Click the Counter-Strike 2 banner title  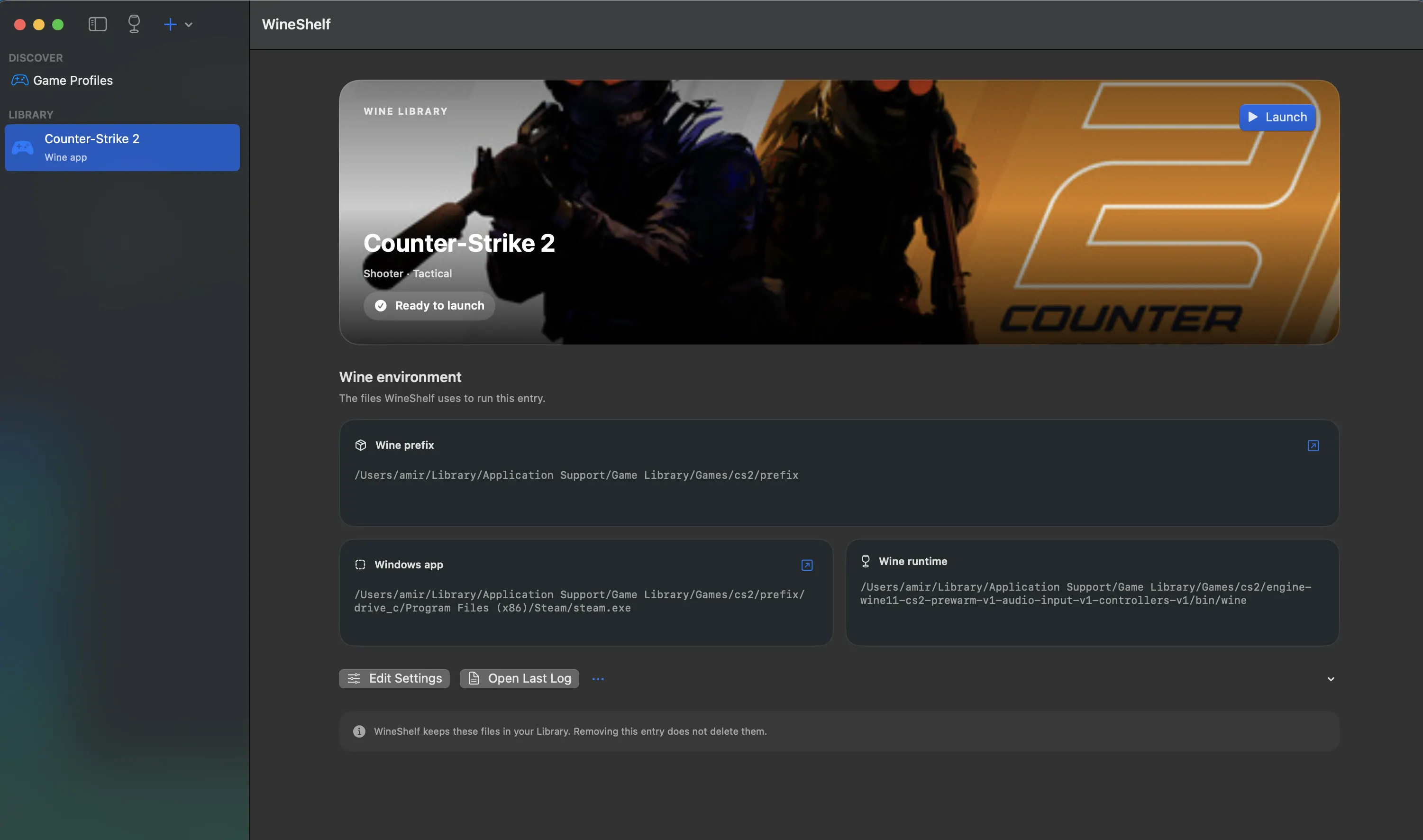point(459,243)
